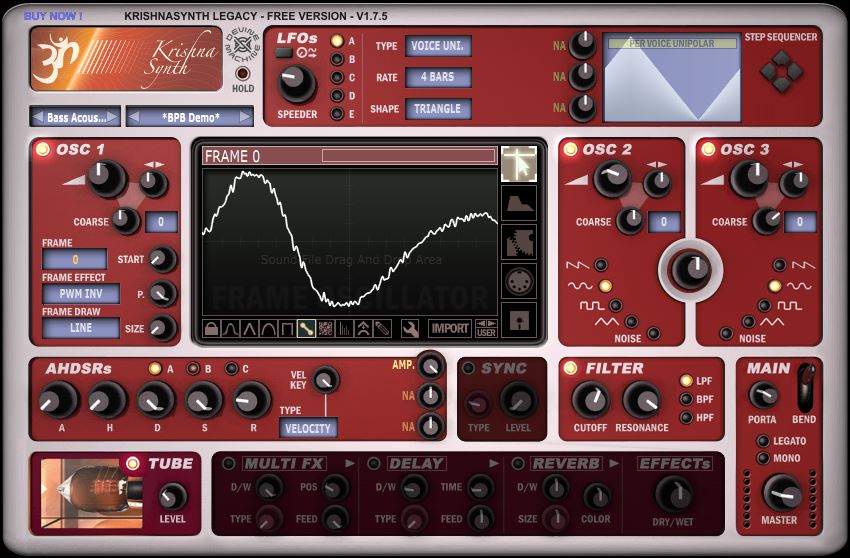Click the FRAME 0 position bar

409,156
